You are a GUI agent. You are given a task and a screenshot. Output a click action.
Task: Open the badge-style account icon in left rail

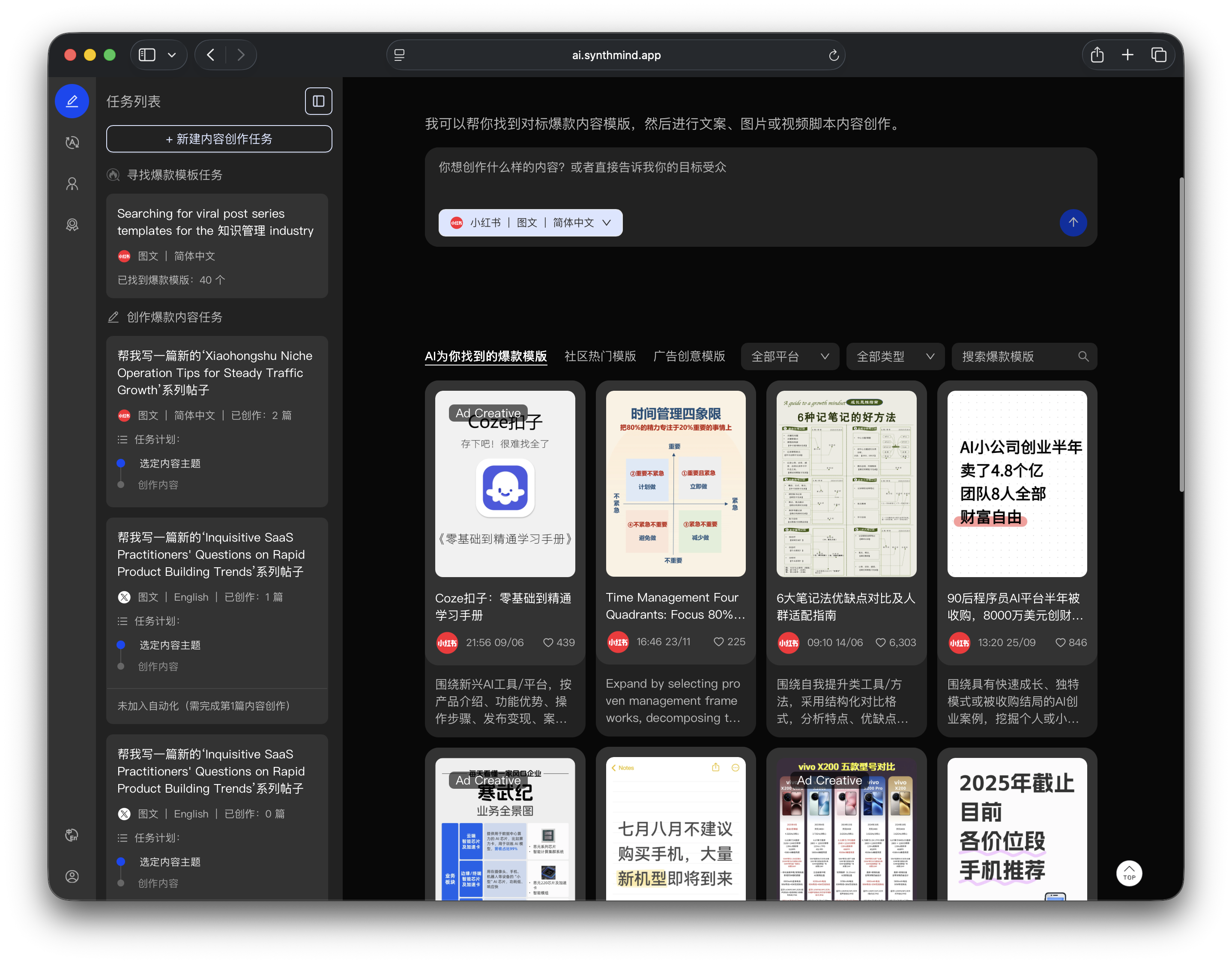click(72, 225)
